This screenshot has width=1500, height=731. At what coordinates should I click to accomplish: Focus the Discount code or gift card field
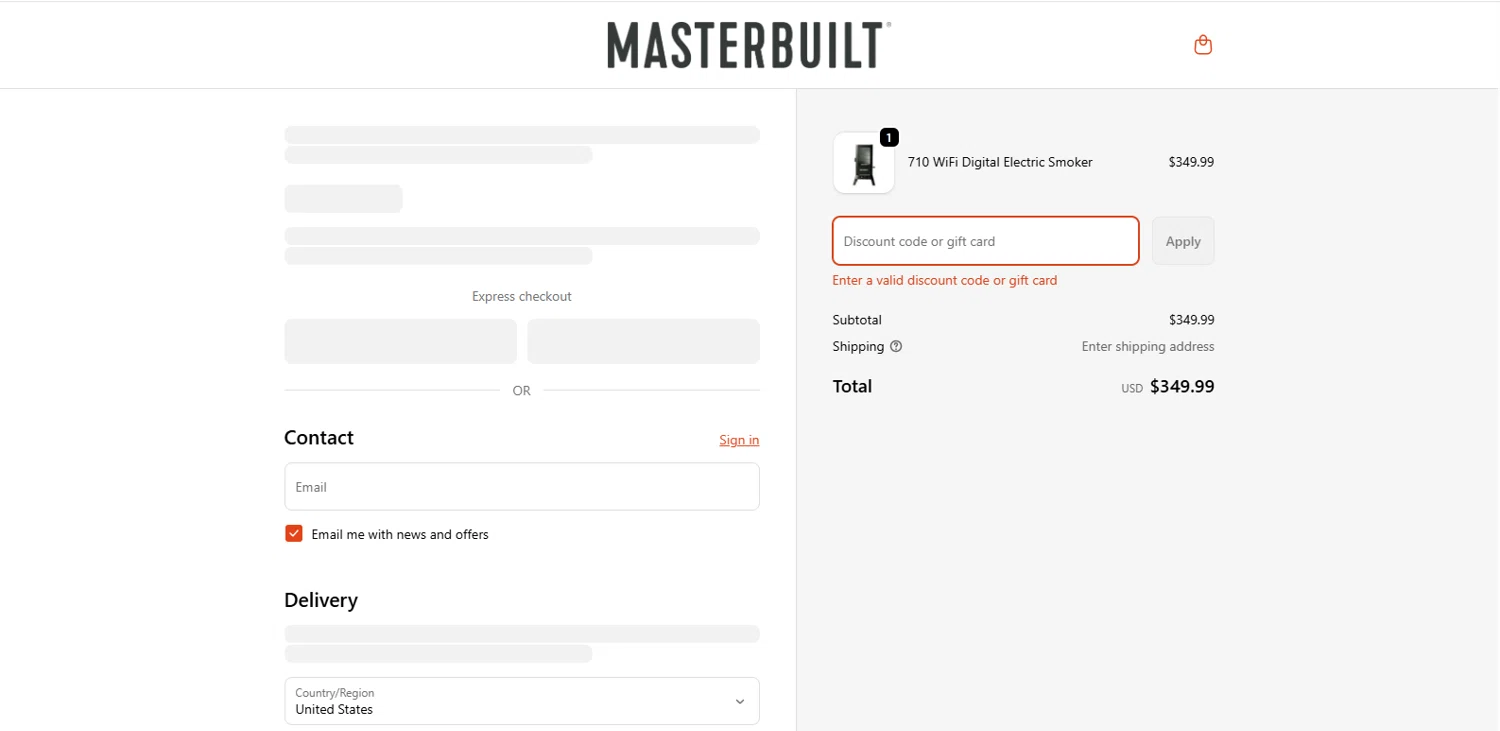(x=986, y=241)
